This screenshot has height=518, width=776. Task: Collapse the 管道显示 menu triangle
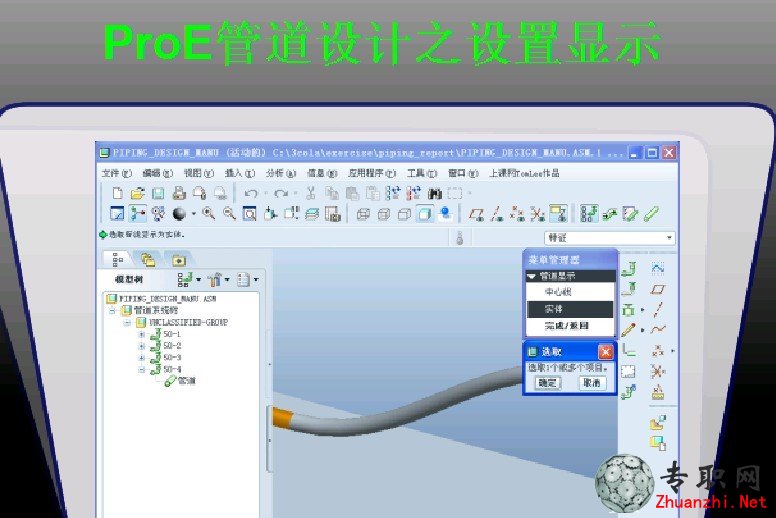[x=532, y=276]
